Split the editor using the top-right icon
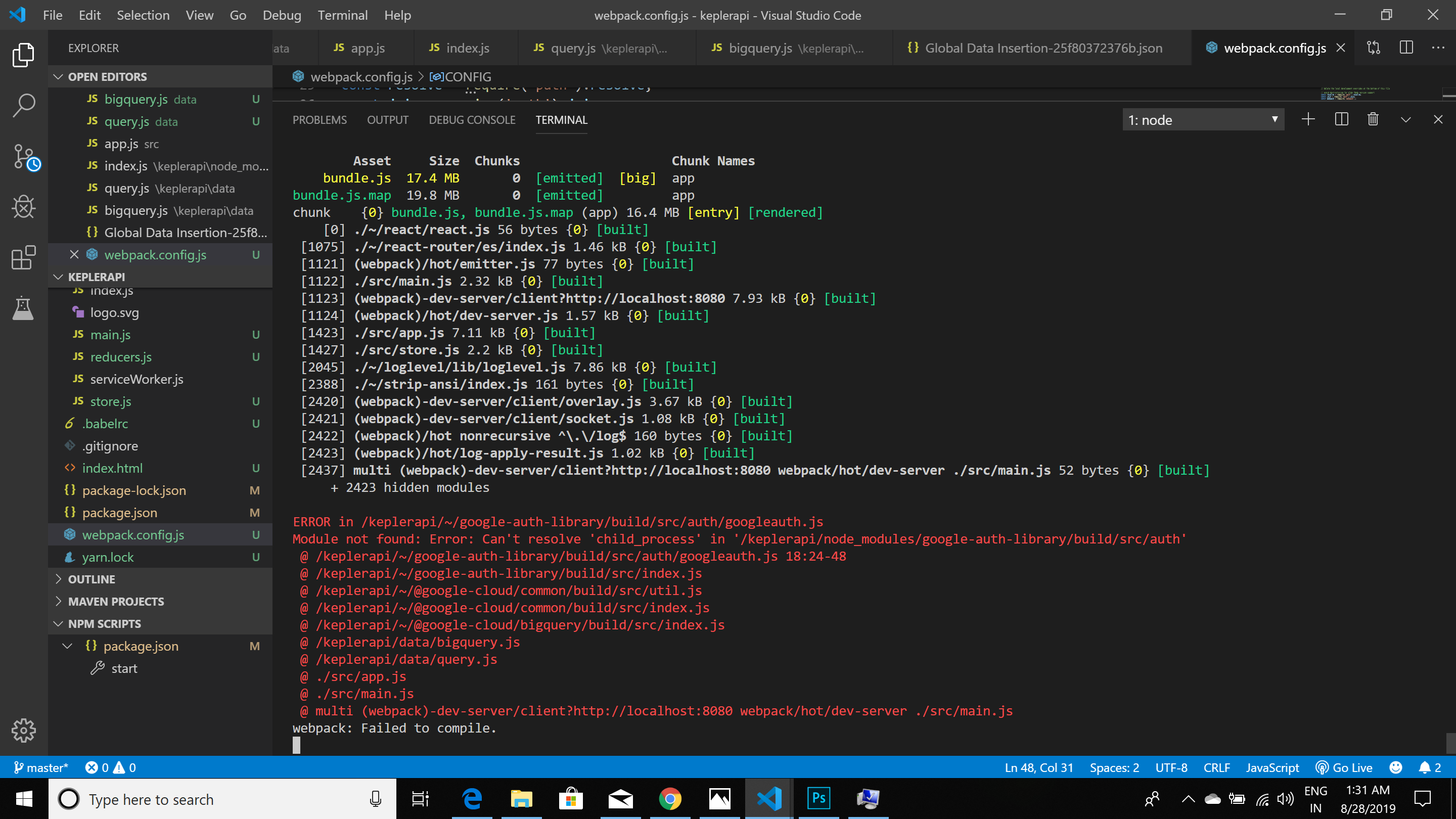 coord(1406,48)
